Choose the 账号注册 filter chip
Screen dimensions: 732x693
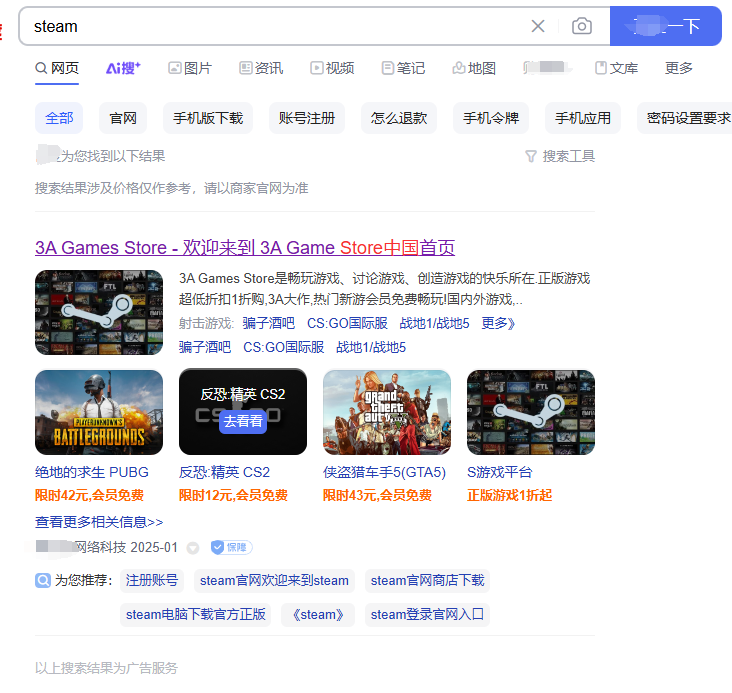pyautogui.click(x=307, y=118)
